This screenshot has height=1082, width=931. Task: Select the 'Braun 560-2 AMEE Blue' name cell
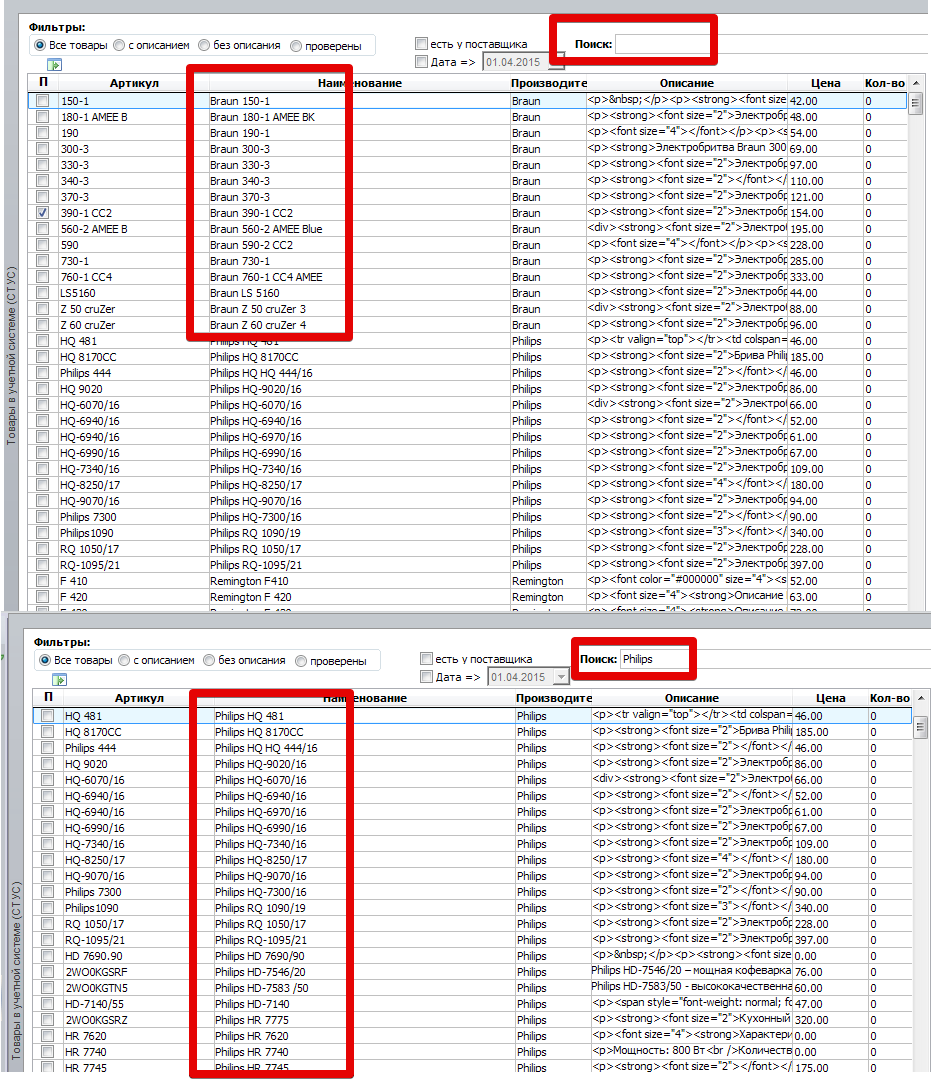(359, 229)
